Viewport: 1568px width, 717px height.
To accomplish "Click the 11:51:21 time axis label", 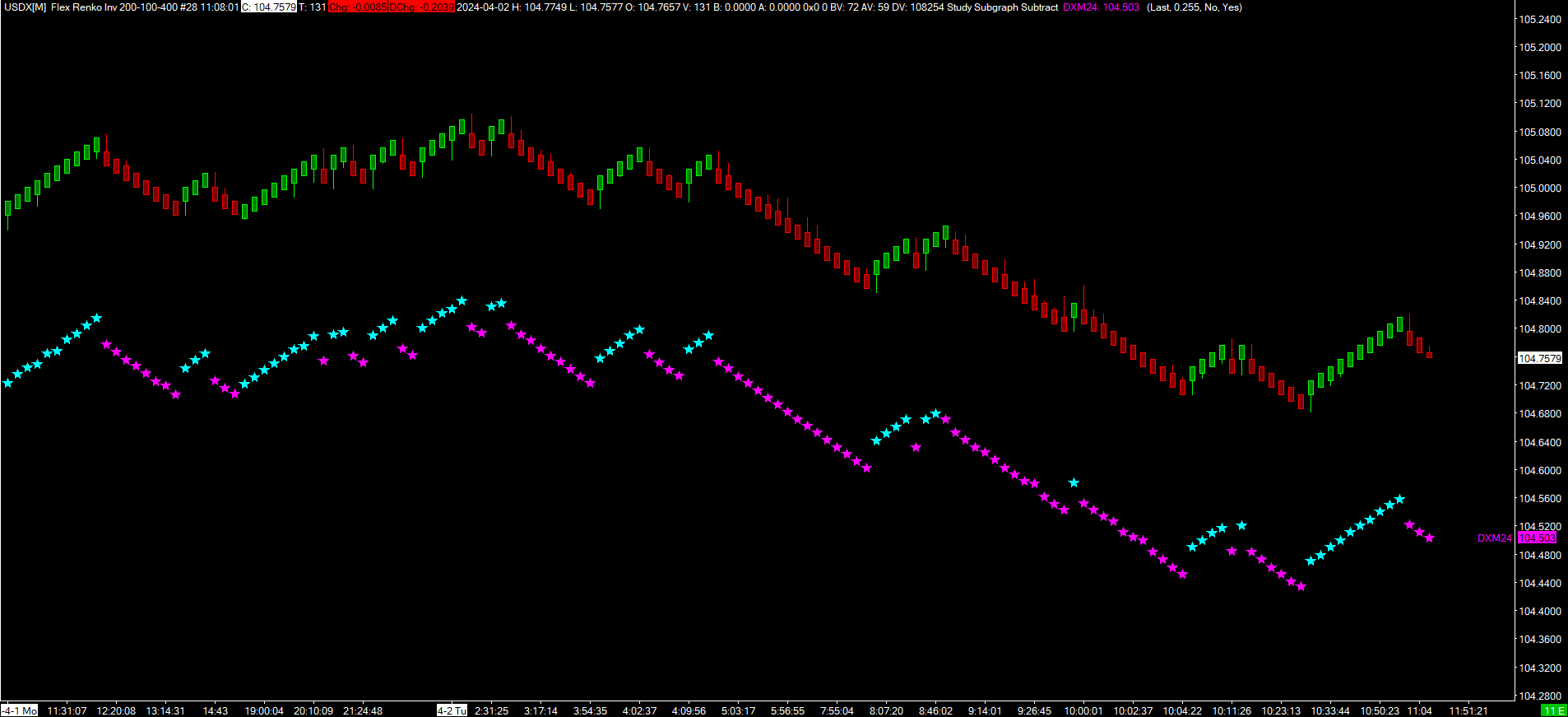I will coord(1468,710).
